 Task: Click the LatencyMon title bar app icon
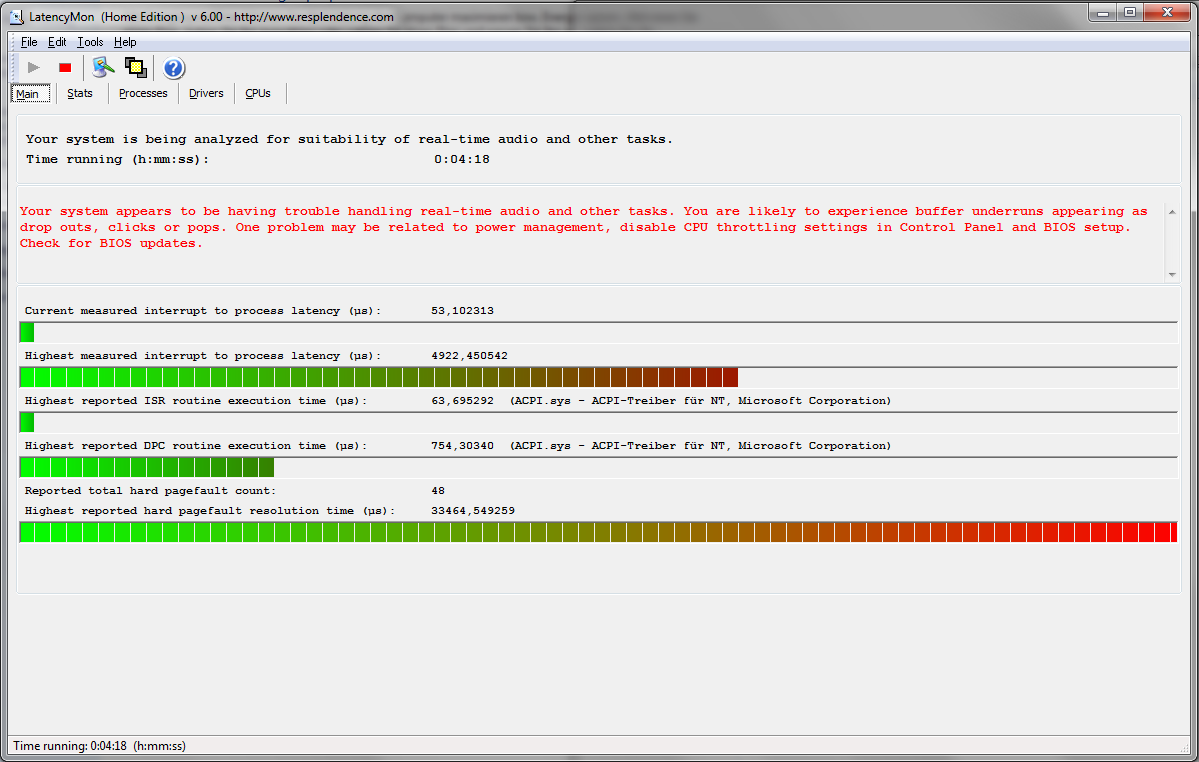click(16, 17)
